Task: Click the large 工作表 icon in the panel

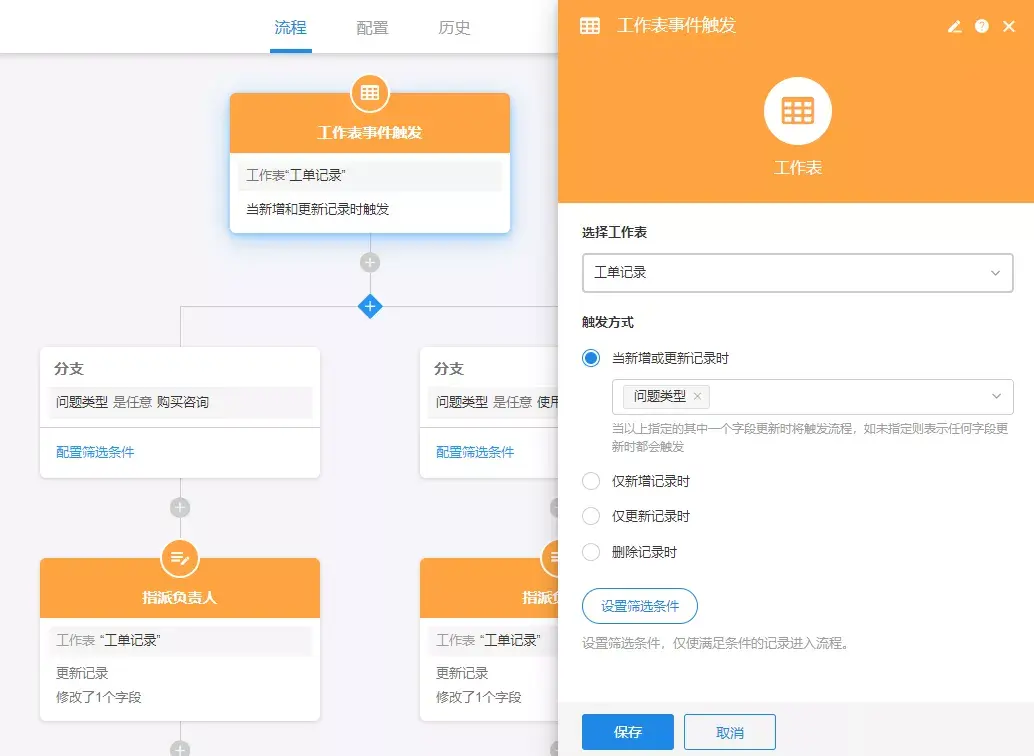Action: [797, 110]
